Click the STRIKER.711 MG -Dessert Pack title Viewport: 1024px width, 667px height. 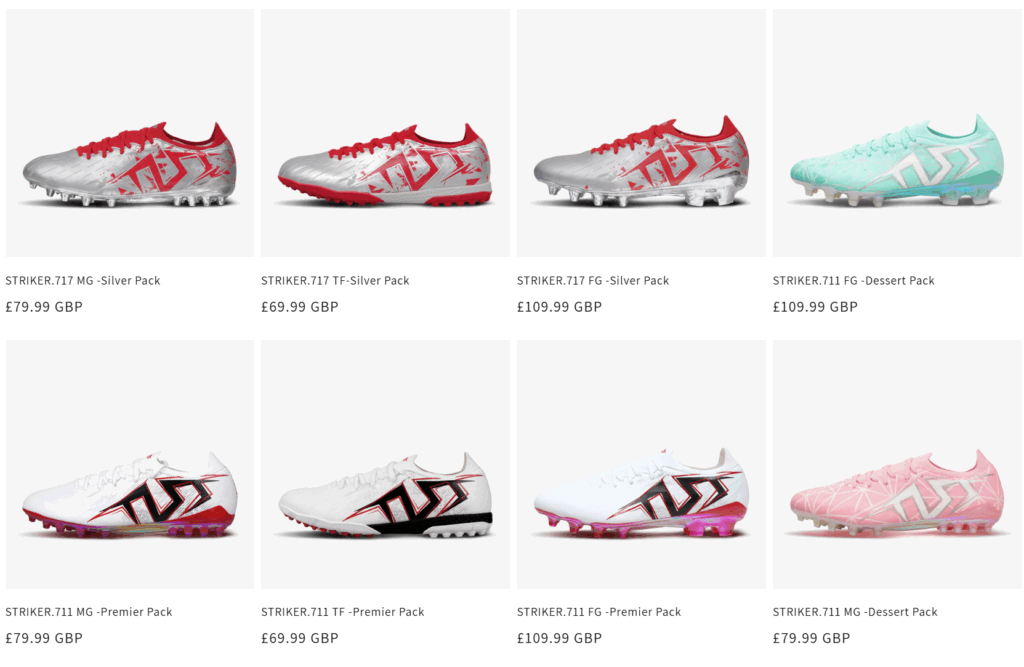pos(855,612)
